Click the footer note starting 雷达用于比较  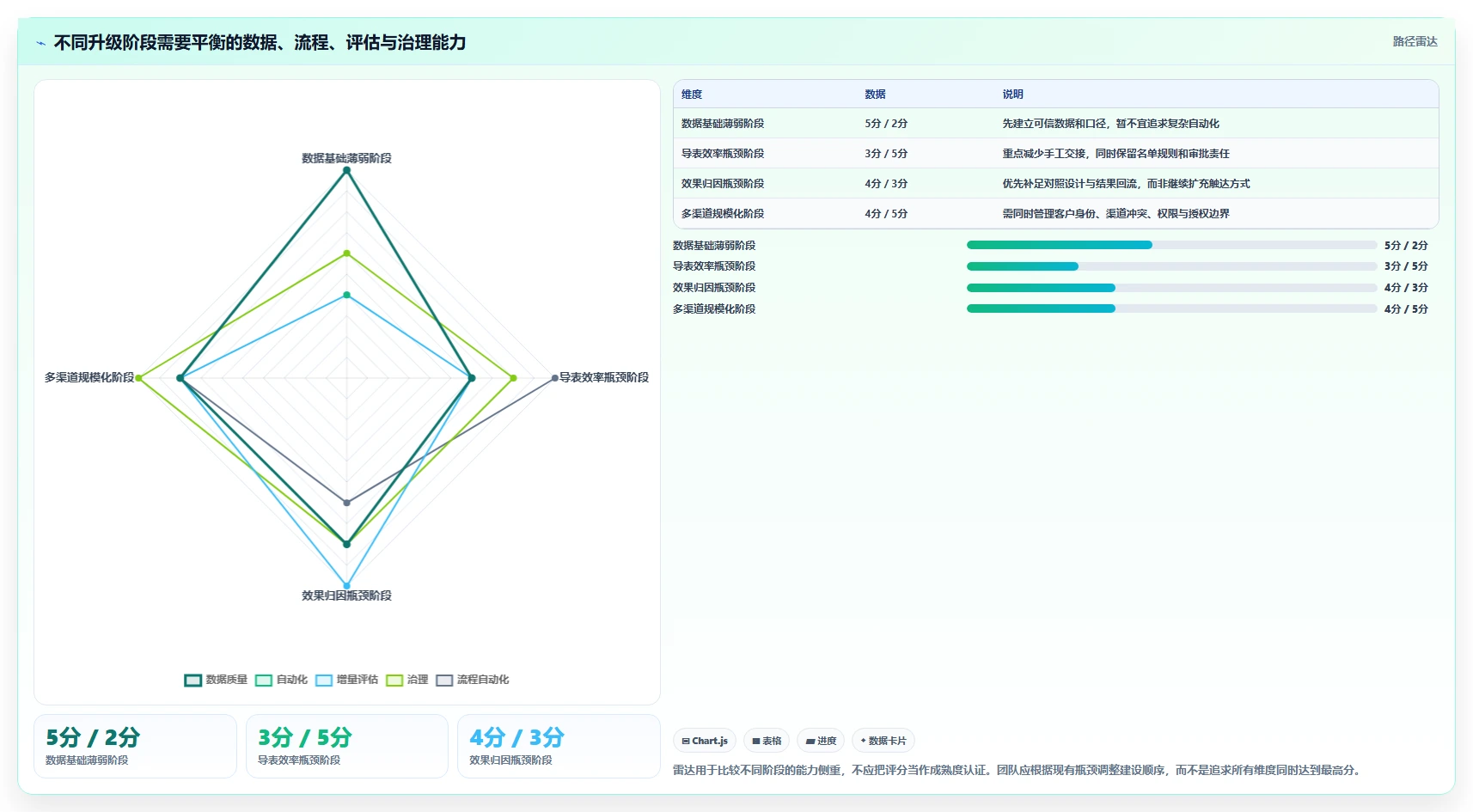1018,770
